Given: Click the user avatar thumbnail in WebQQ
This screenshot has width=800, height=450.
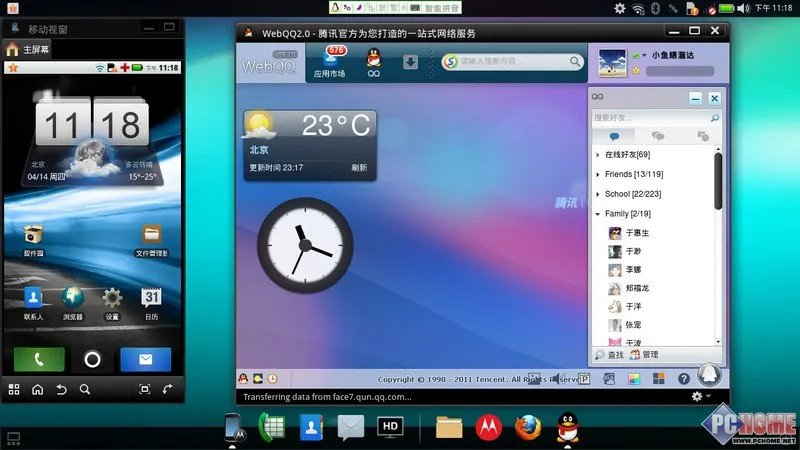Looking at the screenshot, I should (x=612, y=63).
